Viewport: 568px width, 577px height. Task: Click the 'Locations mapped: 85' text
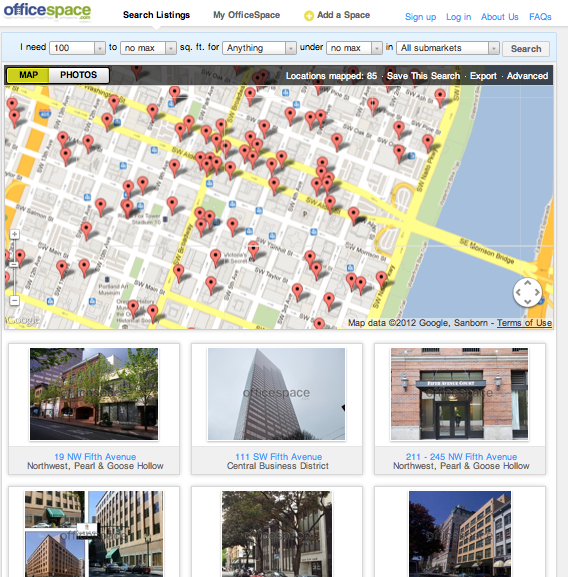[x=331, y=76]
